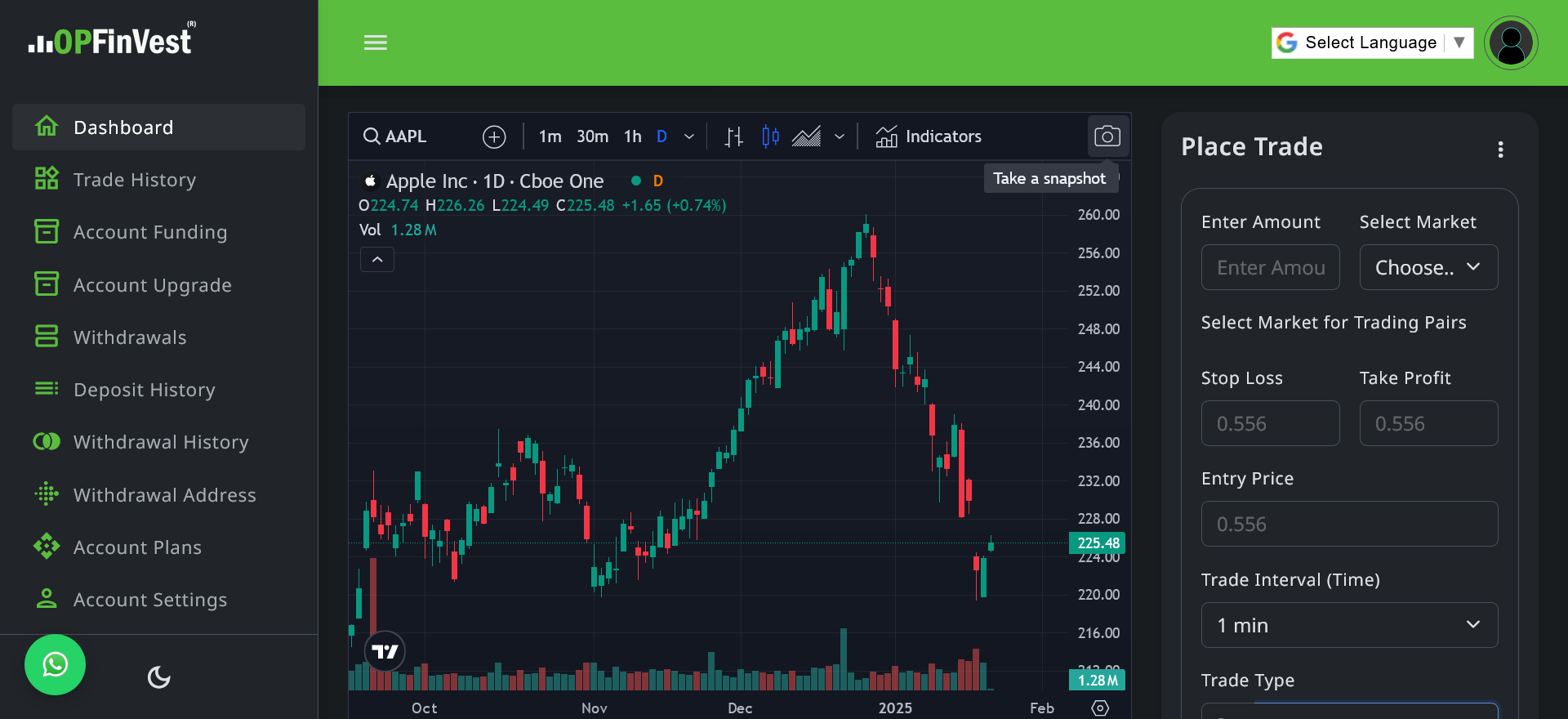Open Account Upgrade page
The width and height of the screenshot is (1568, 719).
[x=158, y=284]
